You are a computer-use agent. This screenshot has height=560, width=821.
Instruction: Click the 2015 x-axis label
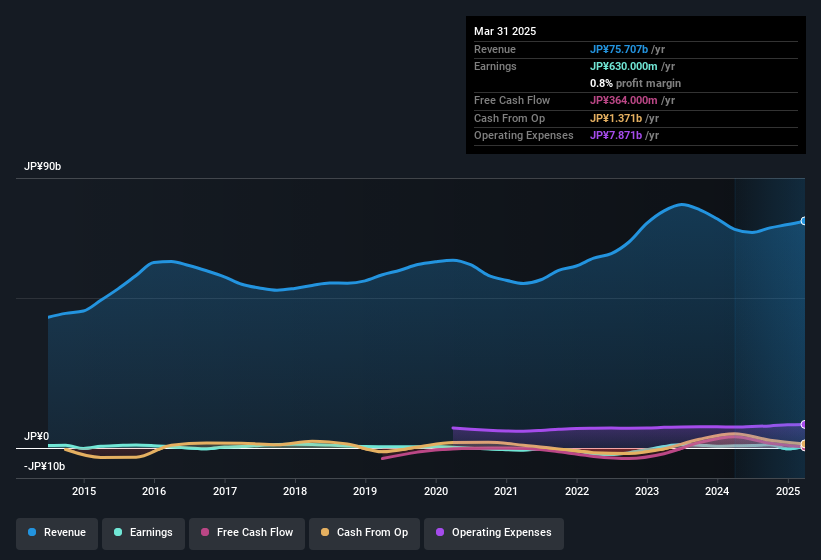coord(84,491)
